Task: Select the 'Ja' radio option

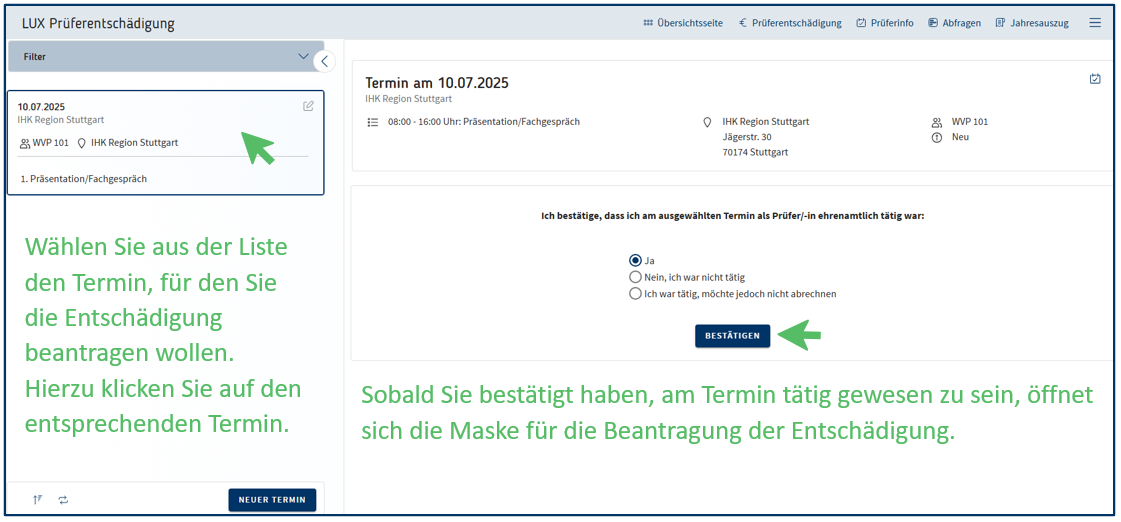Action: point(635,260)
